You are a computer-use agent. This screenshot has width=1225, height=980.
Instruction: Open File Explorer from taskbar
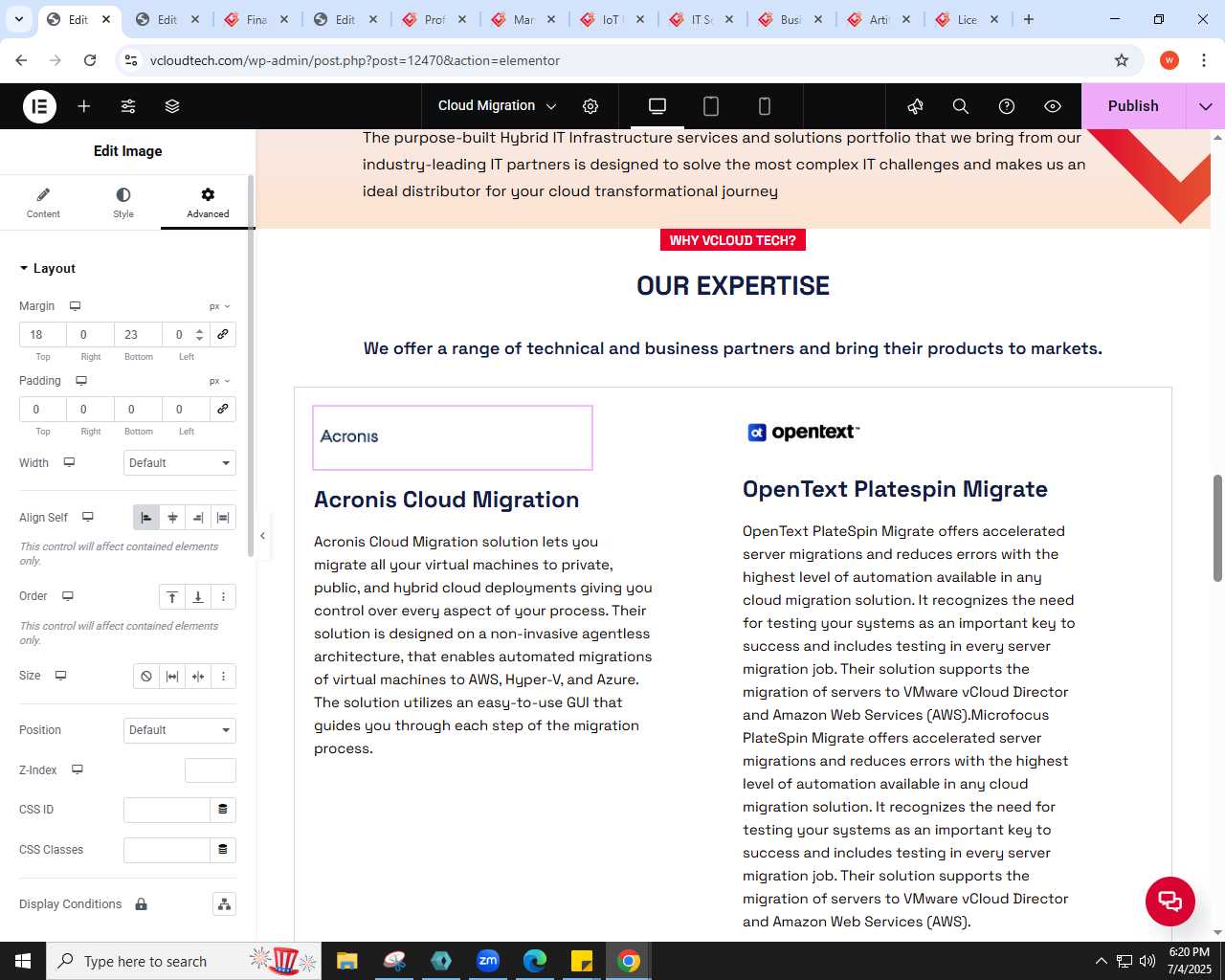pos(346,961)
